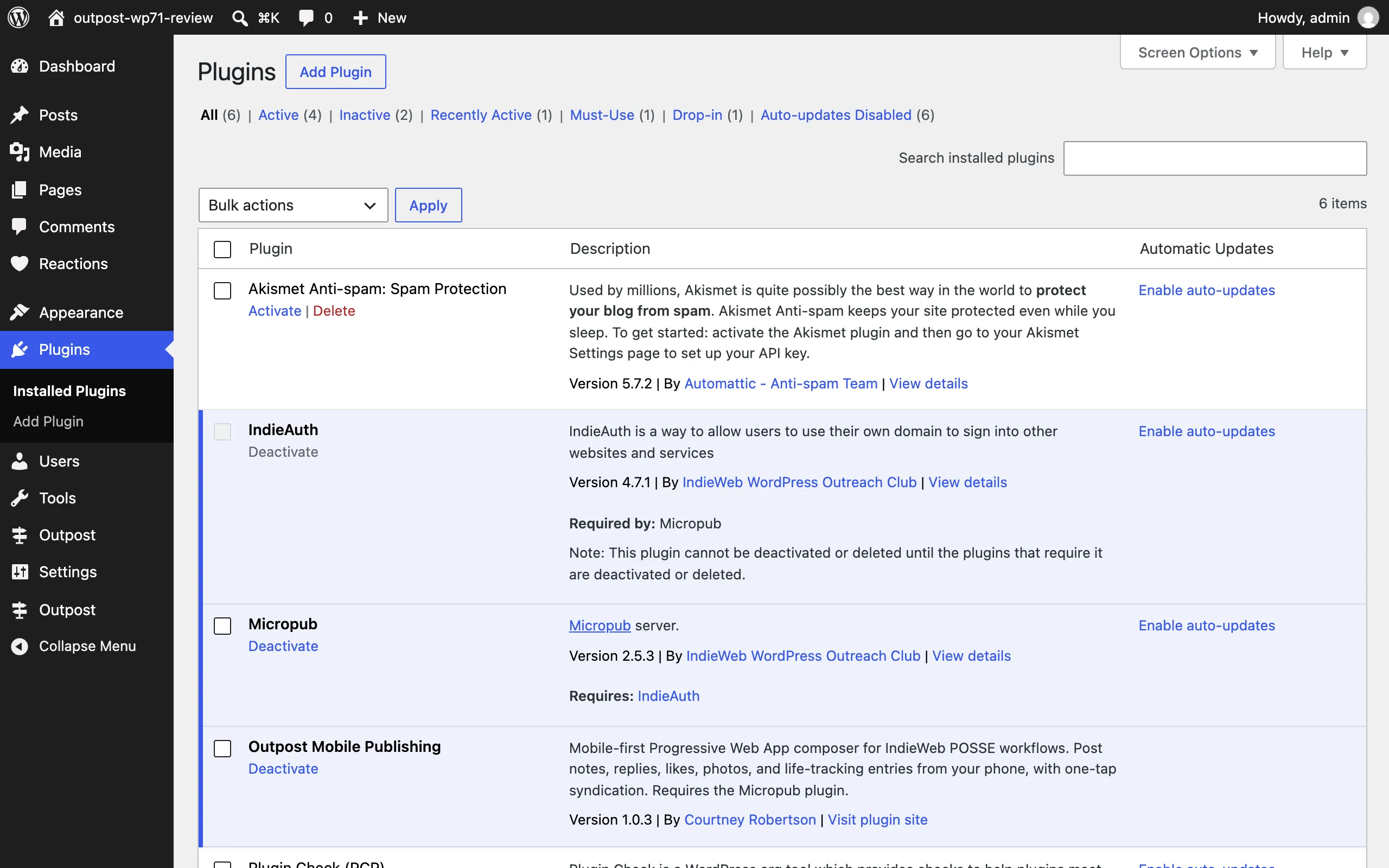Click the Description column header

tap(609, 248)
